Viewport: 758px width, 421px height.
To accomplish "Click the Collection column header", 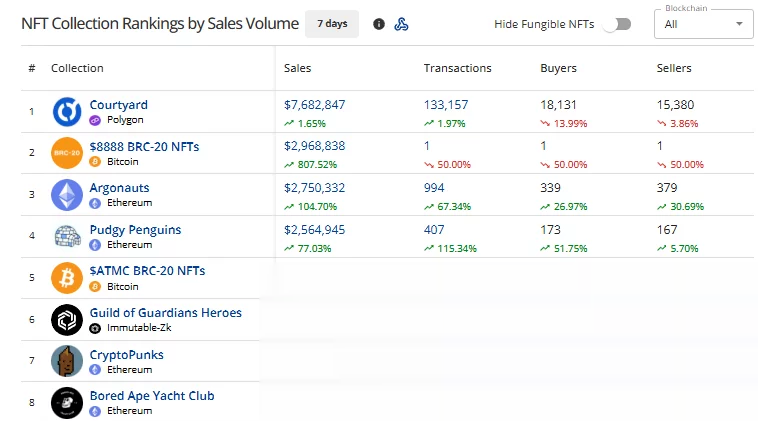I will click(77, 68).
